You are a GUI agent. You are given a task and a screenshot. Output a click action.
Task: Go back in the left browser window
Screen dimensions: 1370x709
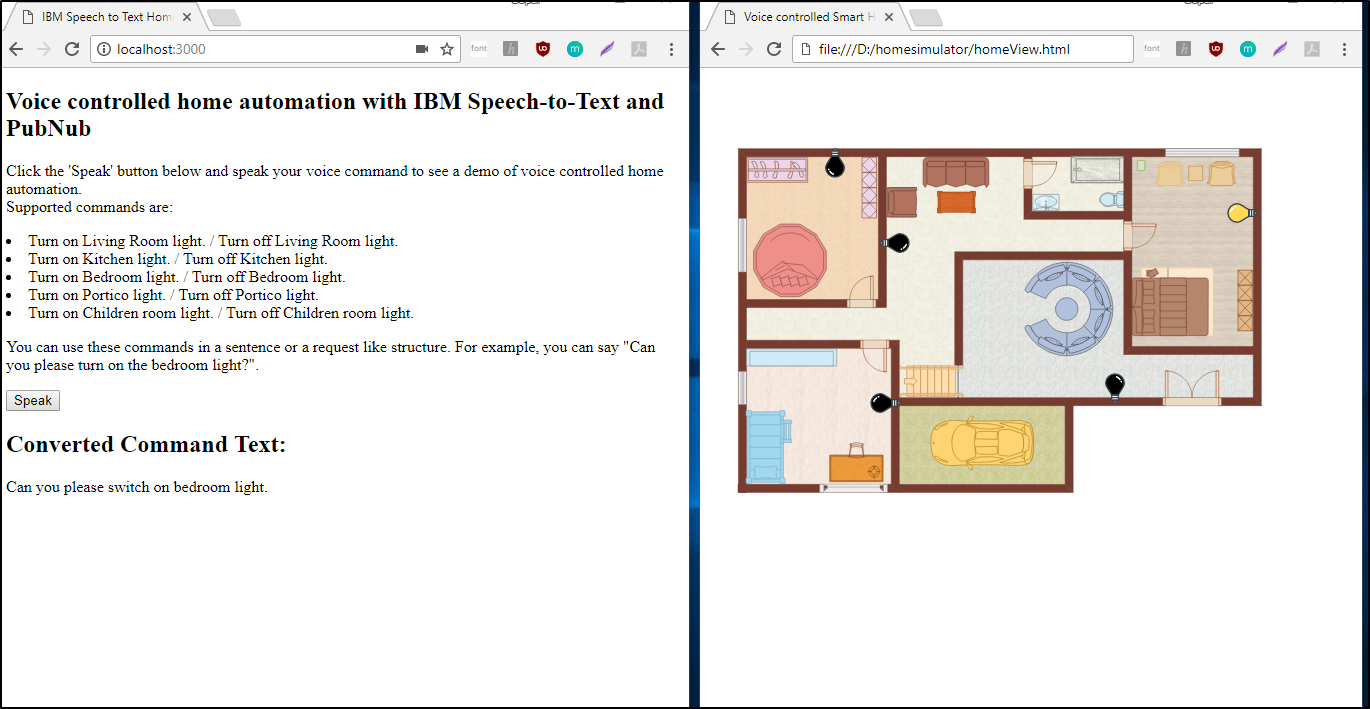point(16,49)
